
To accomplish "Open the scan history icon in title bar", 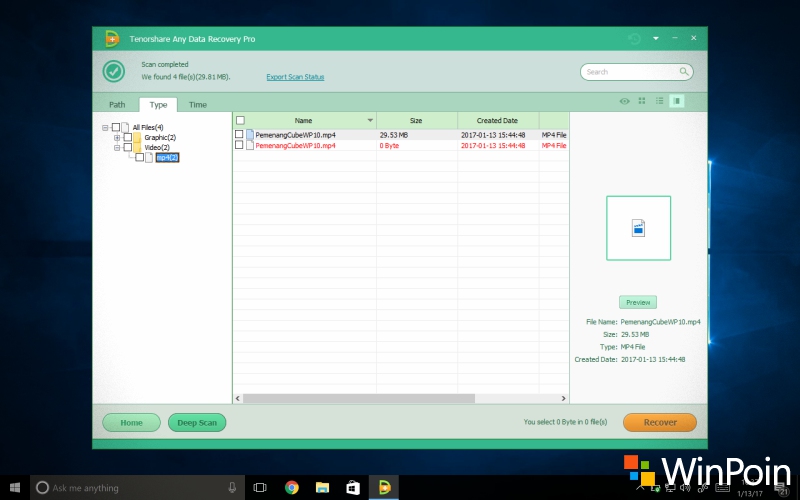I will pos(634,39).
